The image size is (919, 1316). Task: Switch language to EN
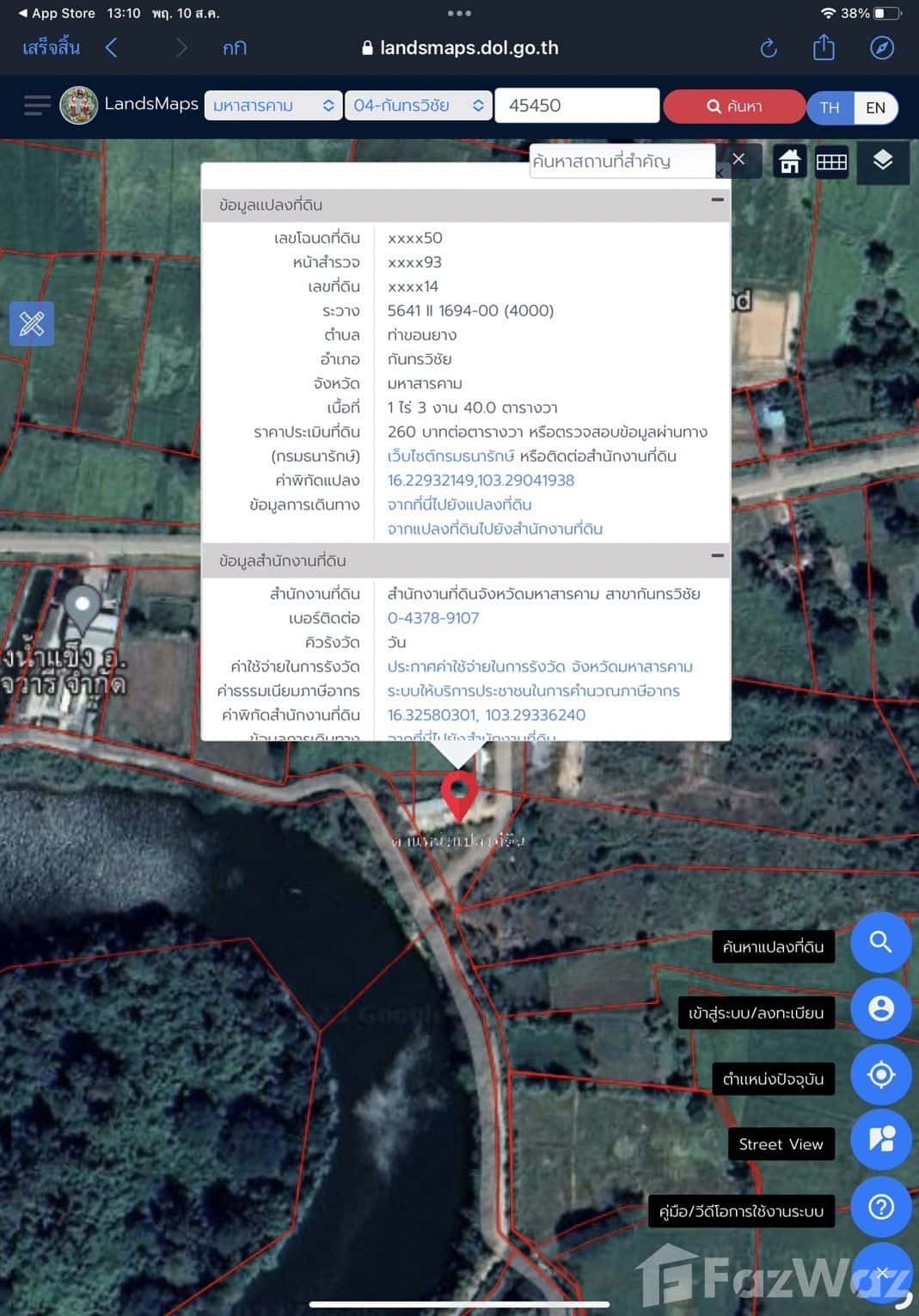click(x=875, y=107)
